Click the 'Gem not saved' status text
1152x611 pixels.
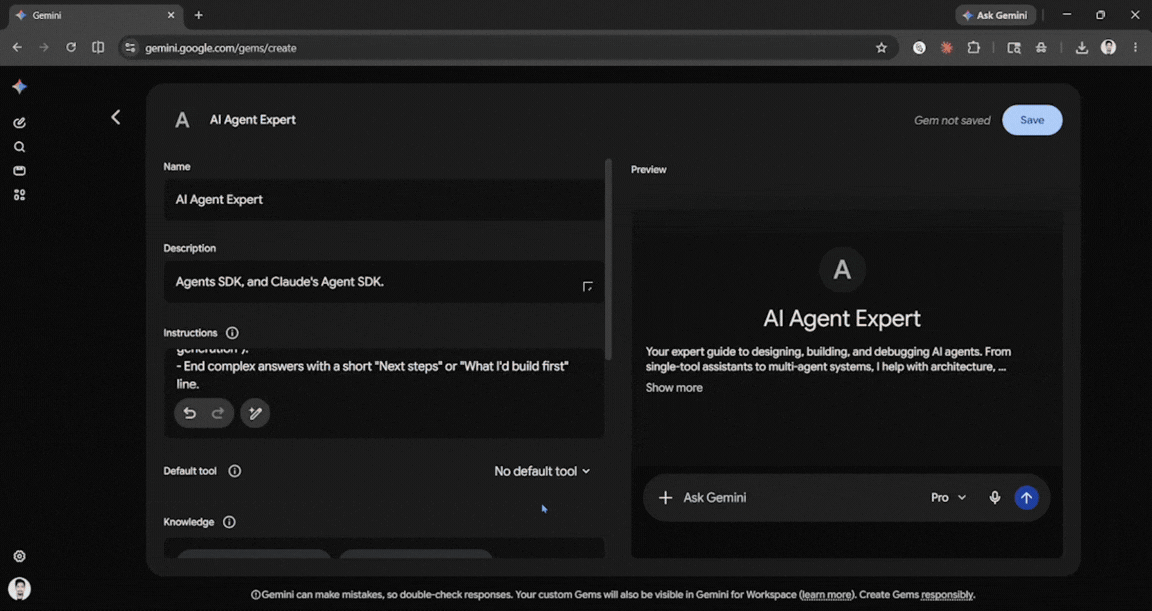(952, 120)
